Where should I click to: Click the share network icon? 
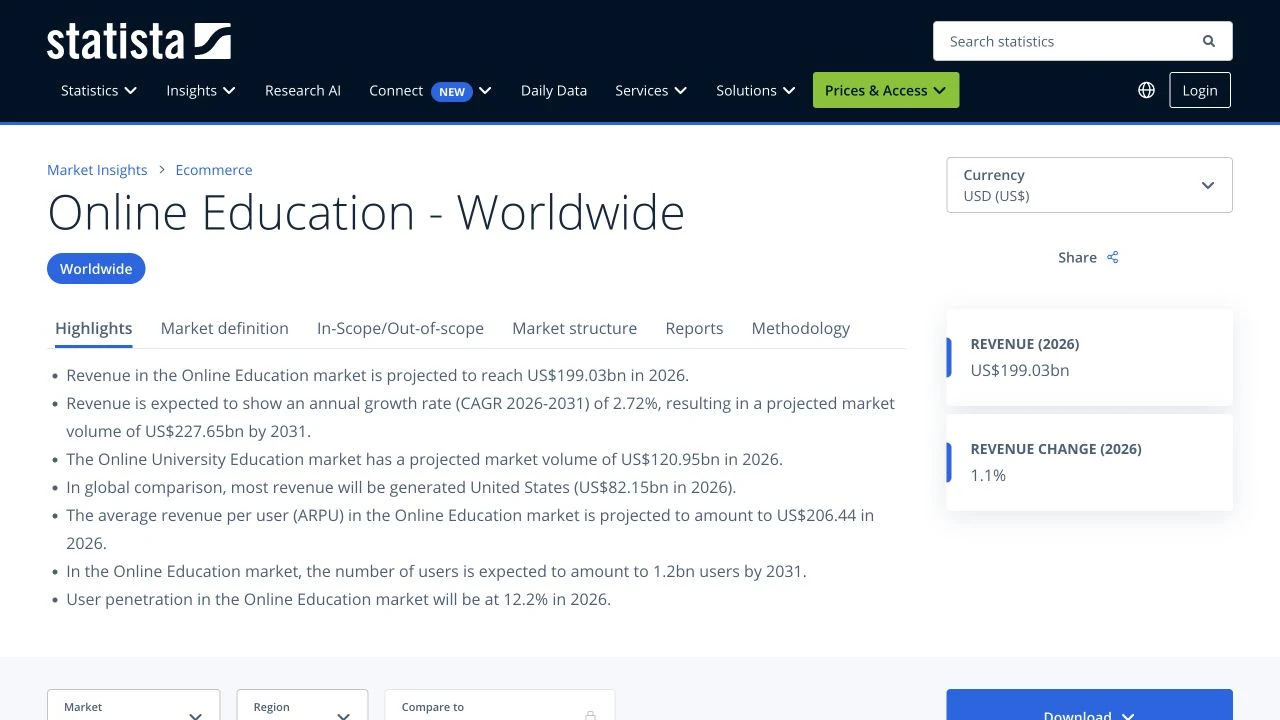[1113, 257]
